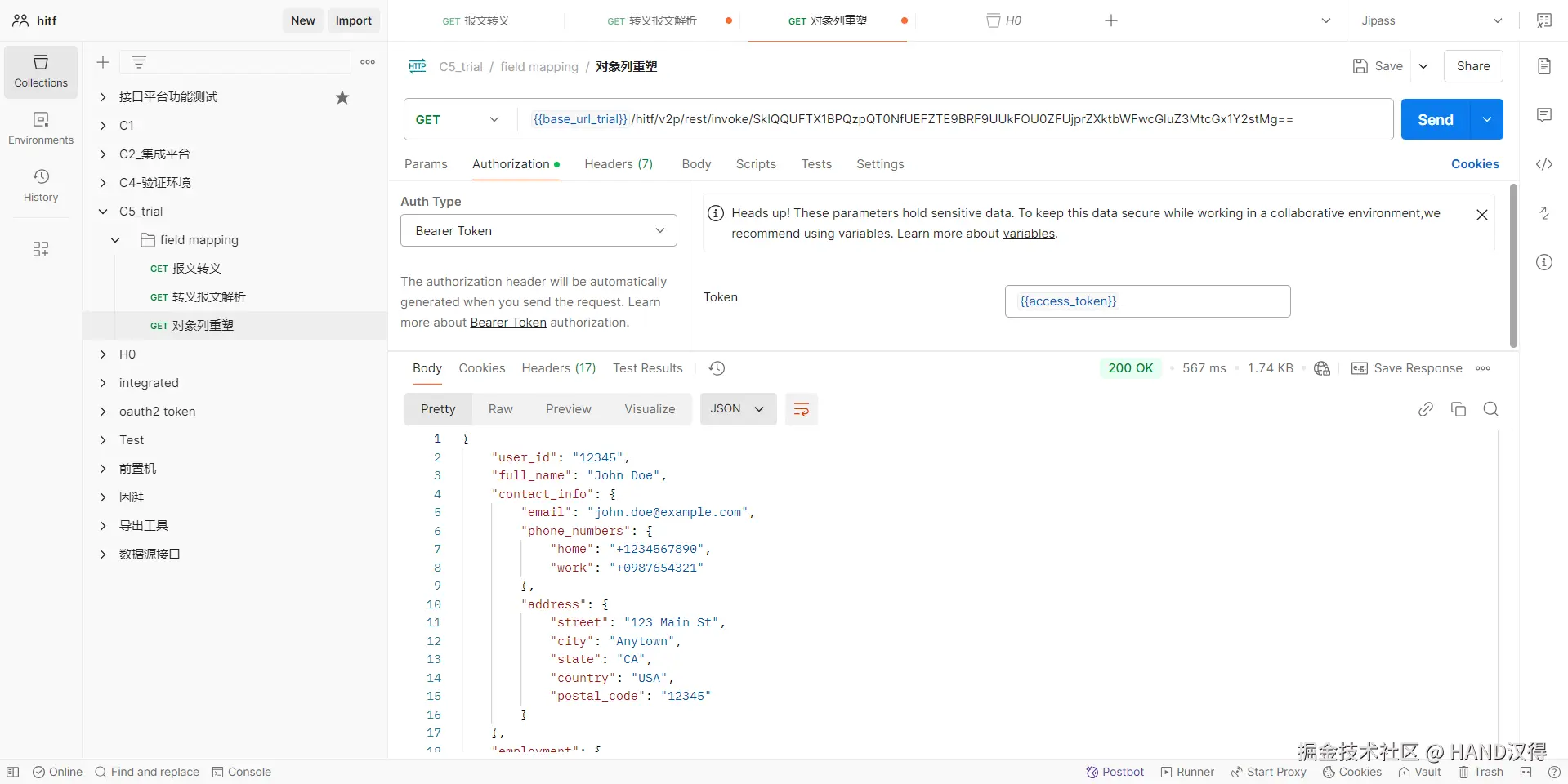Switch to the Headers (7) request tab

coord(618,164)
